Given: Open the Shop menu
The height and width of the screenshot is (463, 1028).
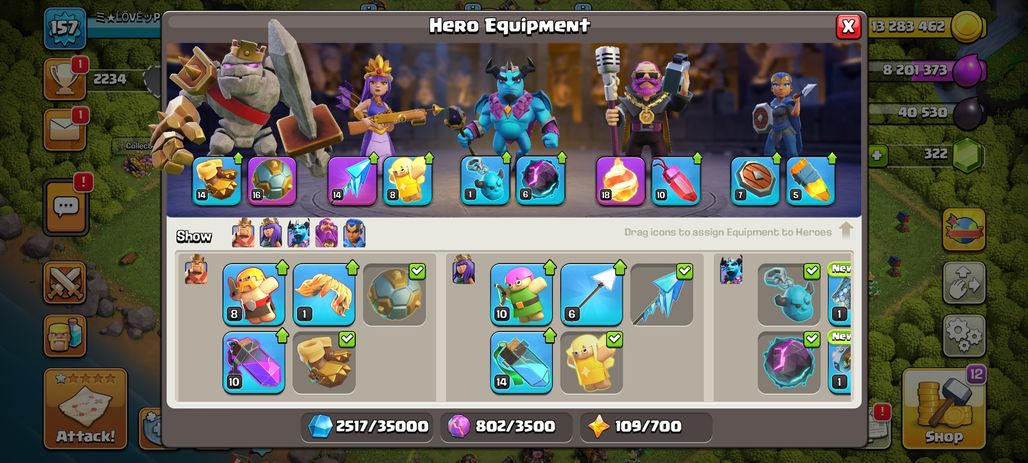Looking at the screenshot, I should tap(943, 409).
